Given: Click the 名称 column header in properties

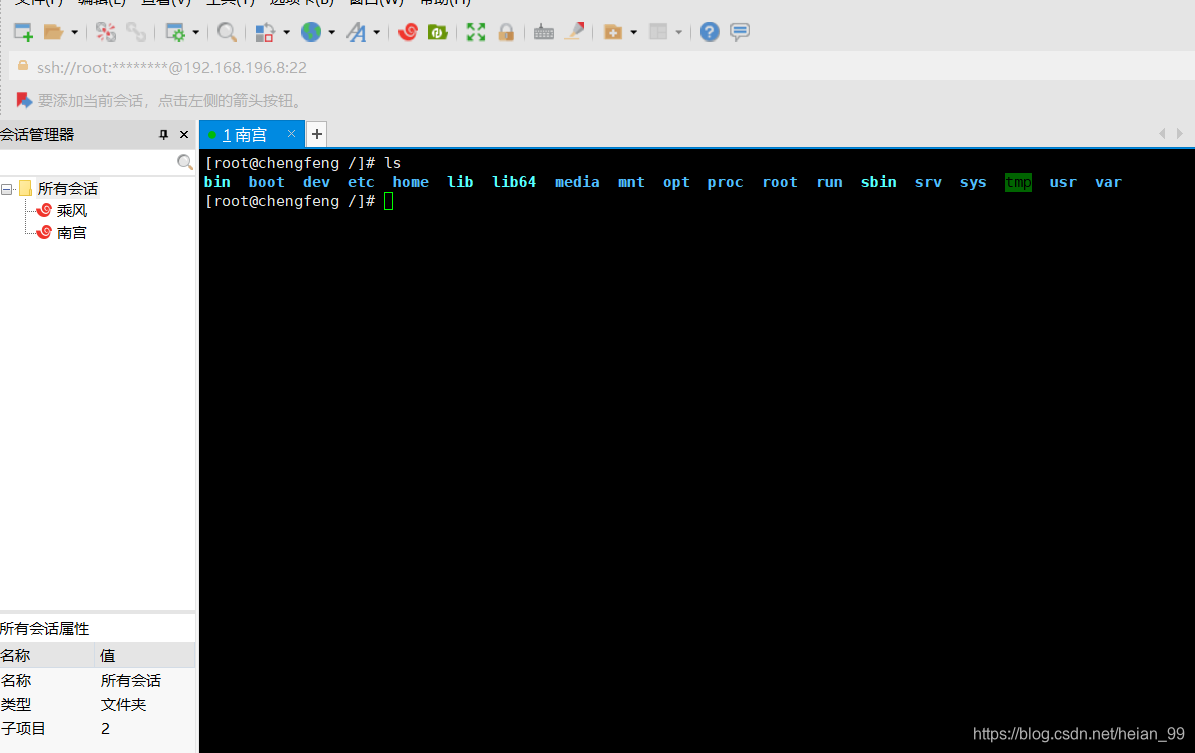Looking at the screenshot, I should point(47,655).
